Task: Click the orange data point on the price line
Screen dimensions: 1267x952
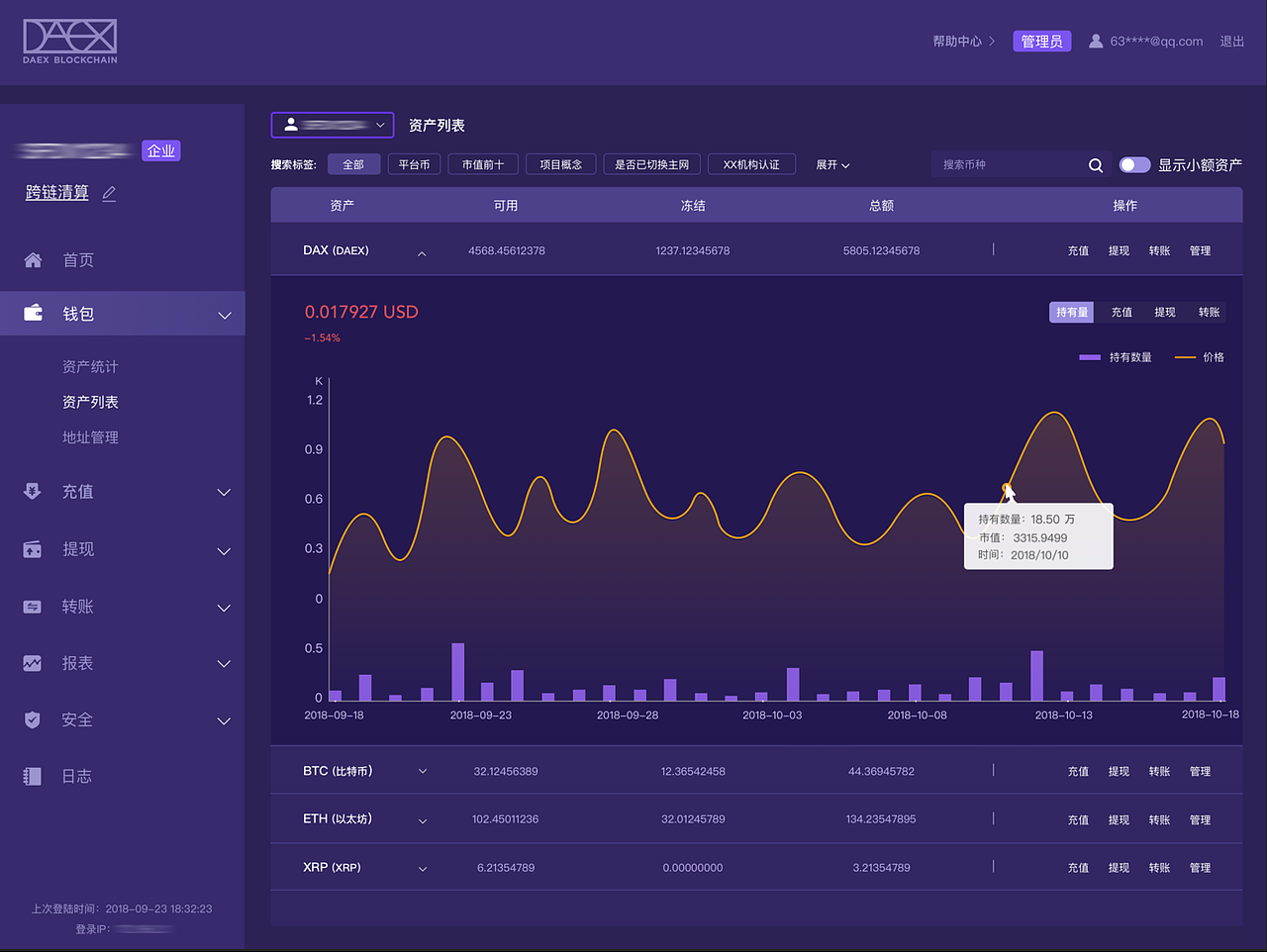Action: pyautogui.click(x=1006, y=488)
